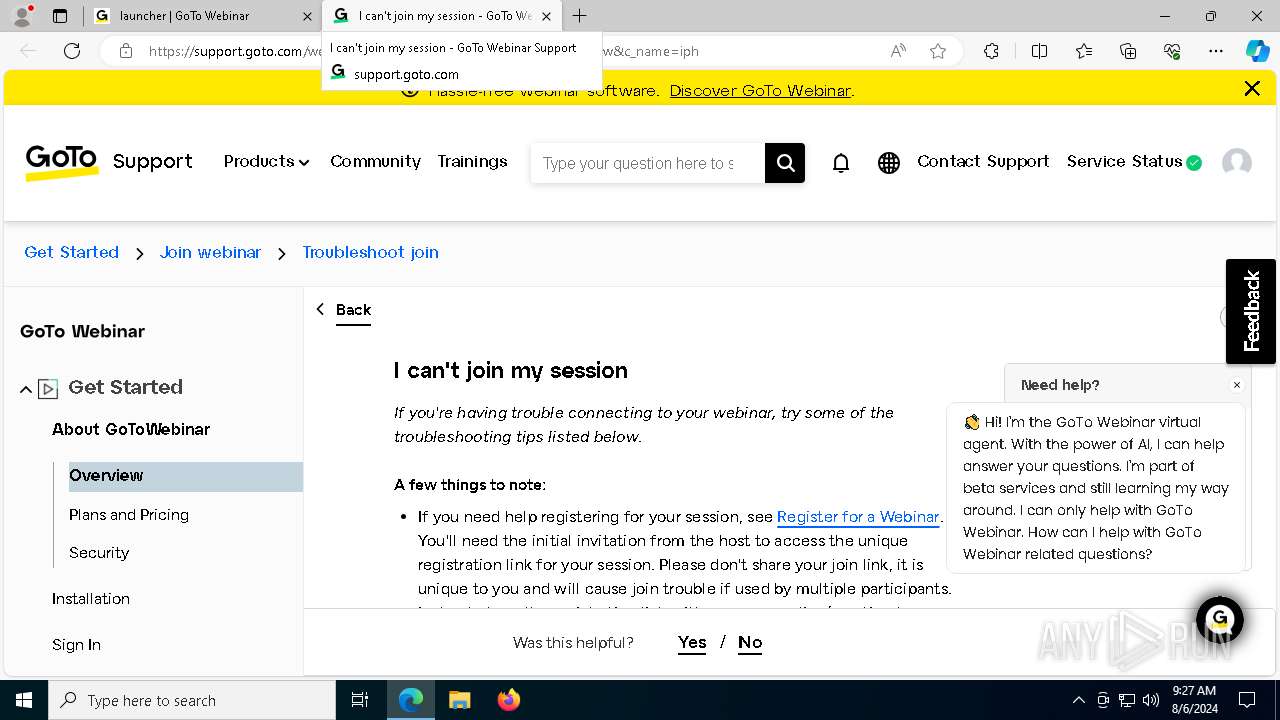
Task: Navigate to Troubleshoot join breadcrumb
Action: click(370, 252)
